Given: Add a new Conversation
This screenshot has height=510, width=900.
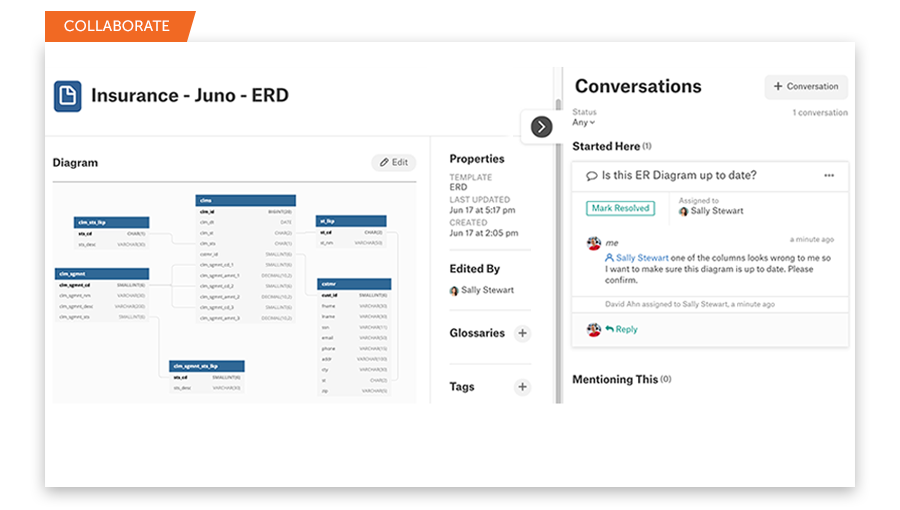Looking at the screenshot, I should tap(806, 87).
